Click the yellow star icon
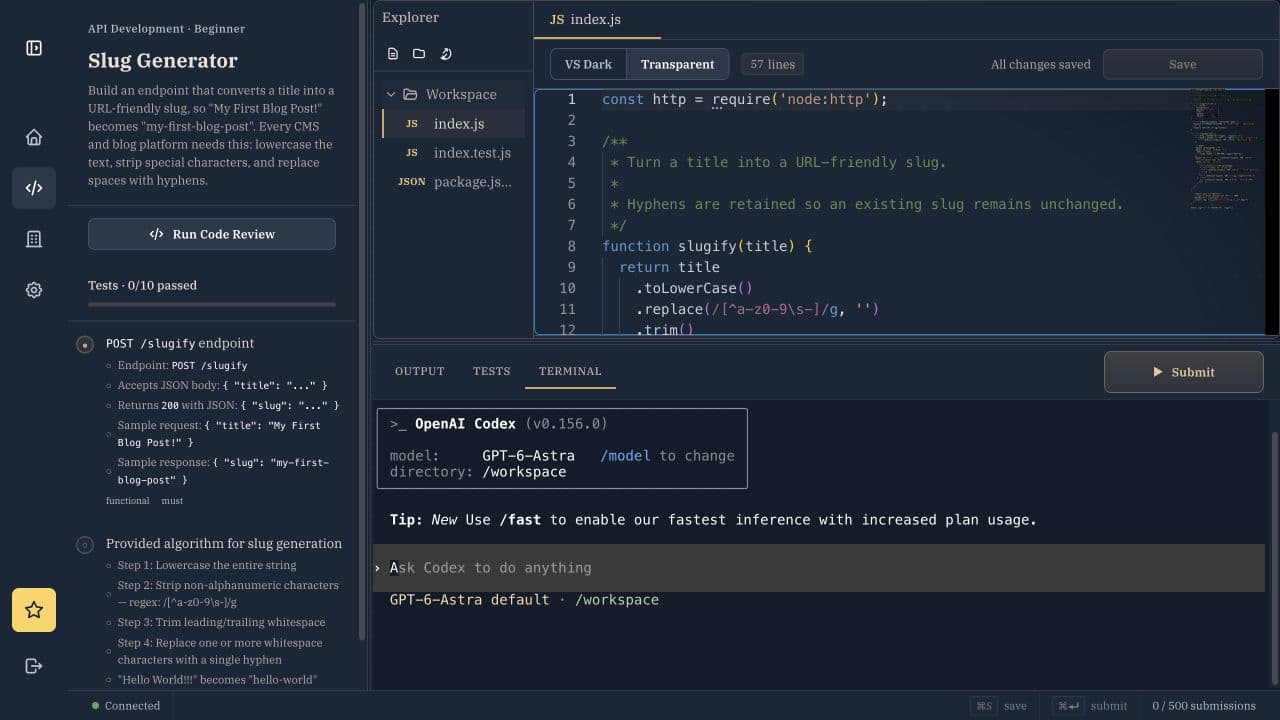The image size is (1280, 720). pyautogui.click(x=34, y=610)
